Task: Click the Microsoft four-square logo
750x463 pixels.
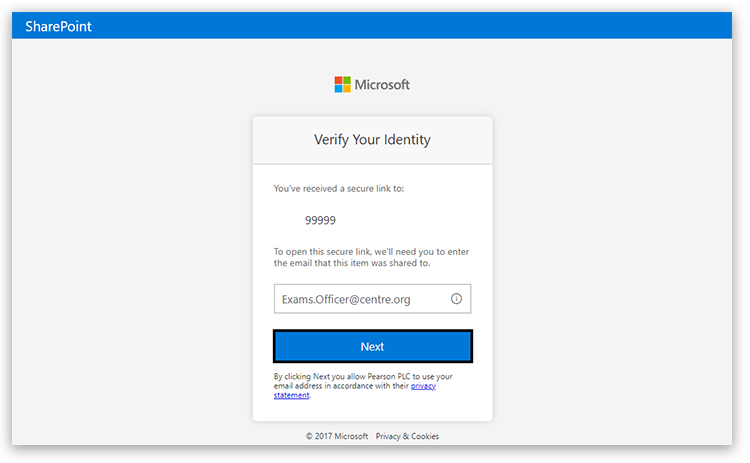Action: point(342,85)
